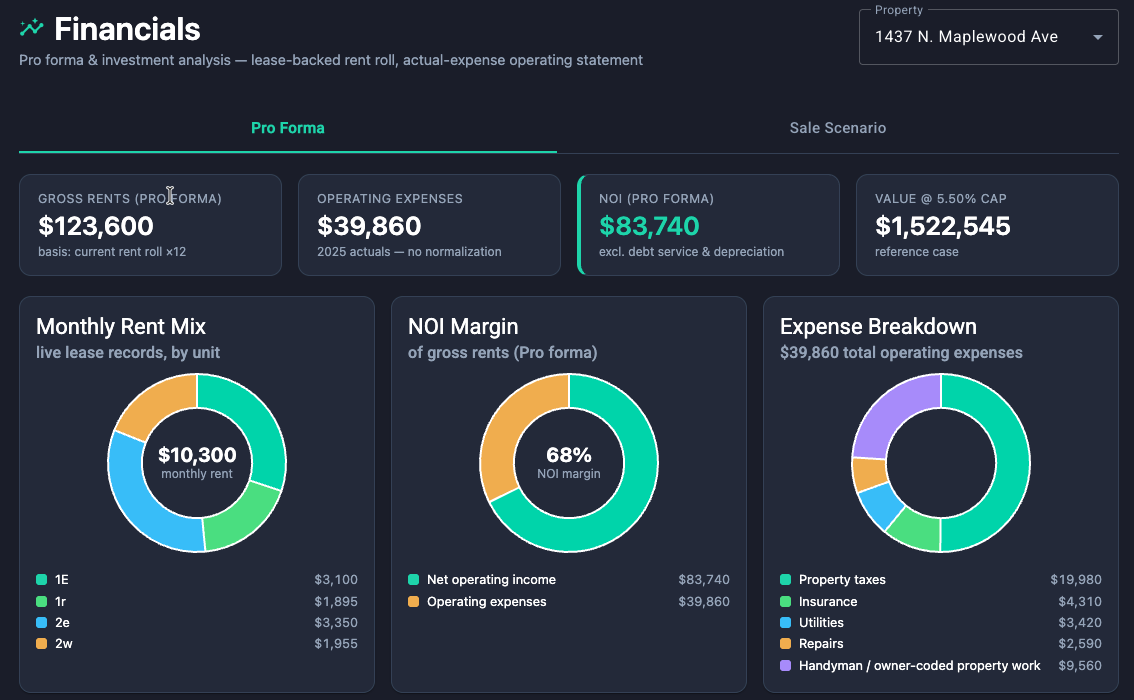Click the 1E legend color swatch
This screenshot has width=1134, height=700.
(x=41, y=579)
